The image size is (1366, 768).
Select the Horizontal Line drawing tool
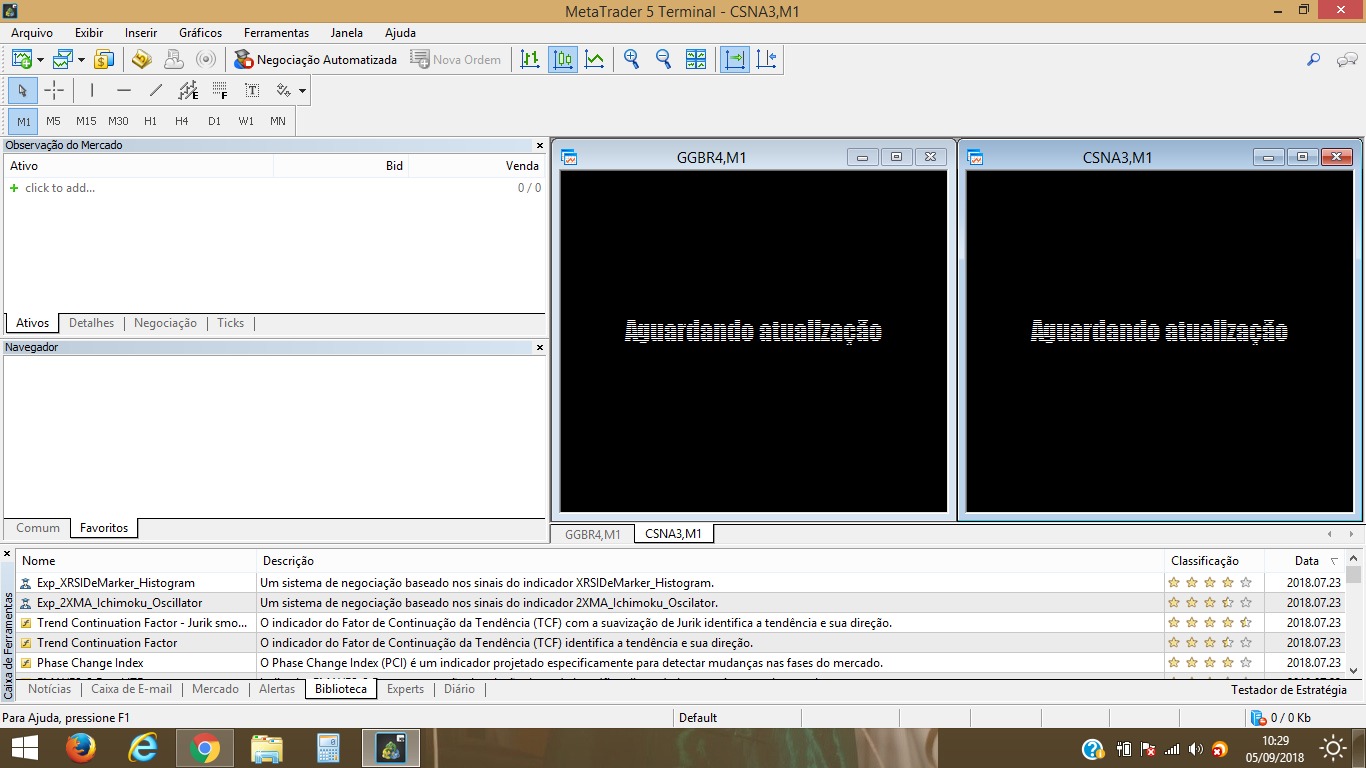click(124, 90)
